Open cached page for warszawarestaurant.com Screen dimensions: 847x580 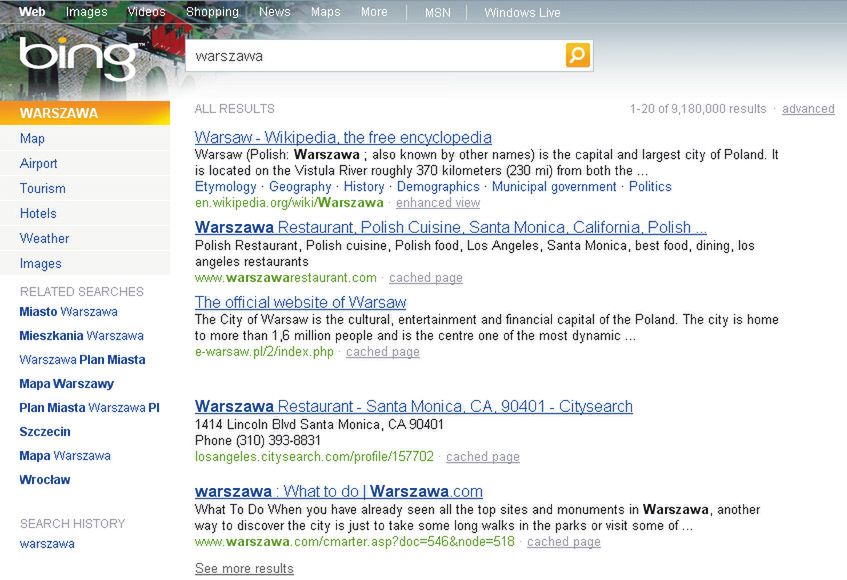pos(426,278)
